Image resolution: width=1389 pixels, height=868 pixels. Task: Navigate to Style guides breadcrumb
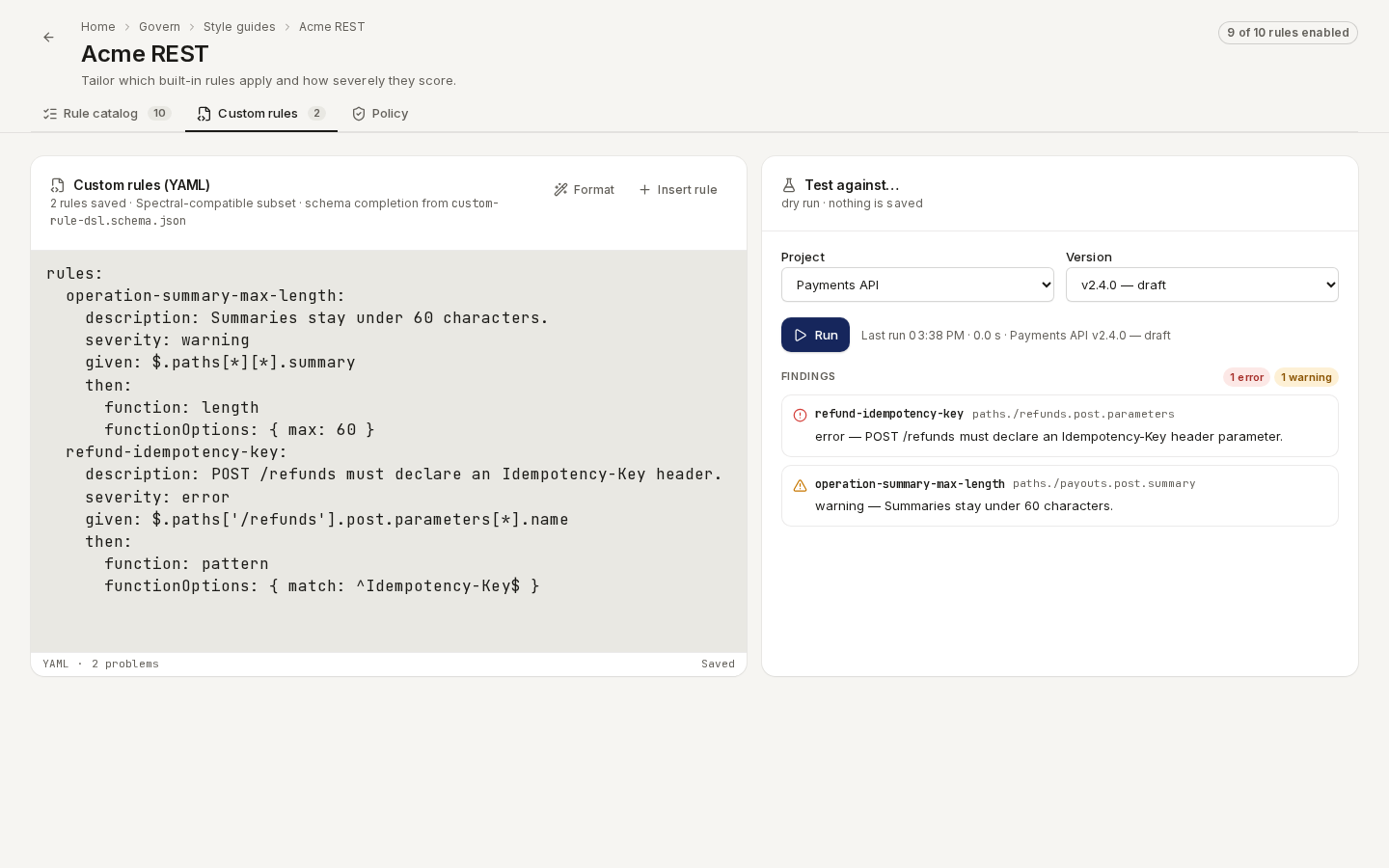(239, 27)
